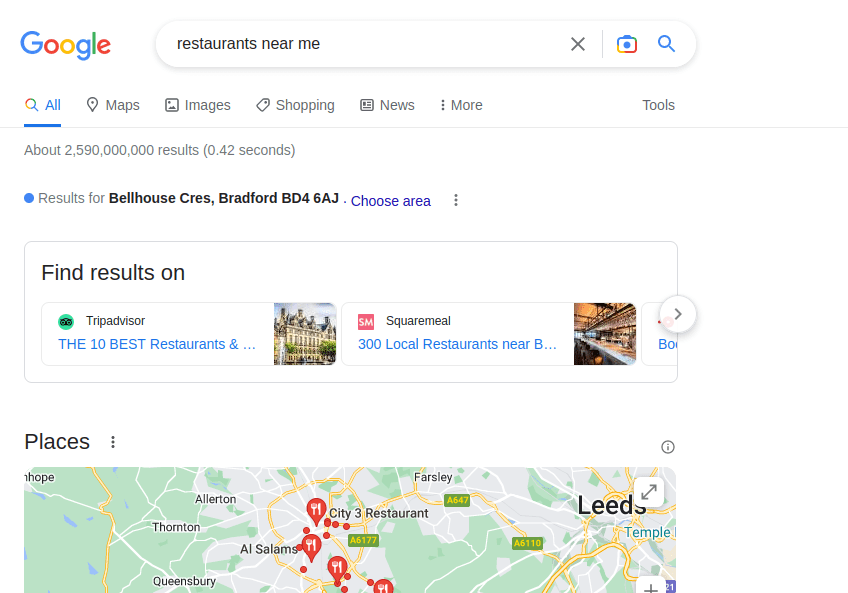This screenshot has width=848, height=593.
Task: Click the Google logo
Action: [65, 44]
